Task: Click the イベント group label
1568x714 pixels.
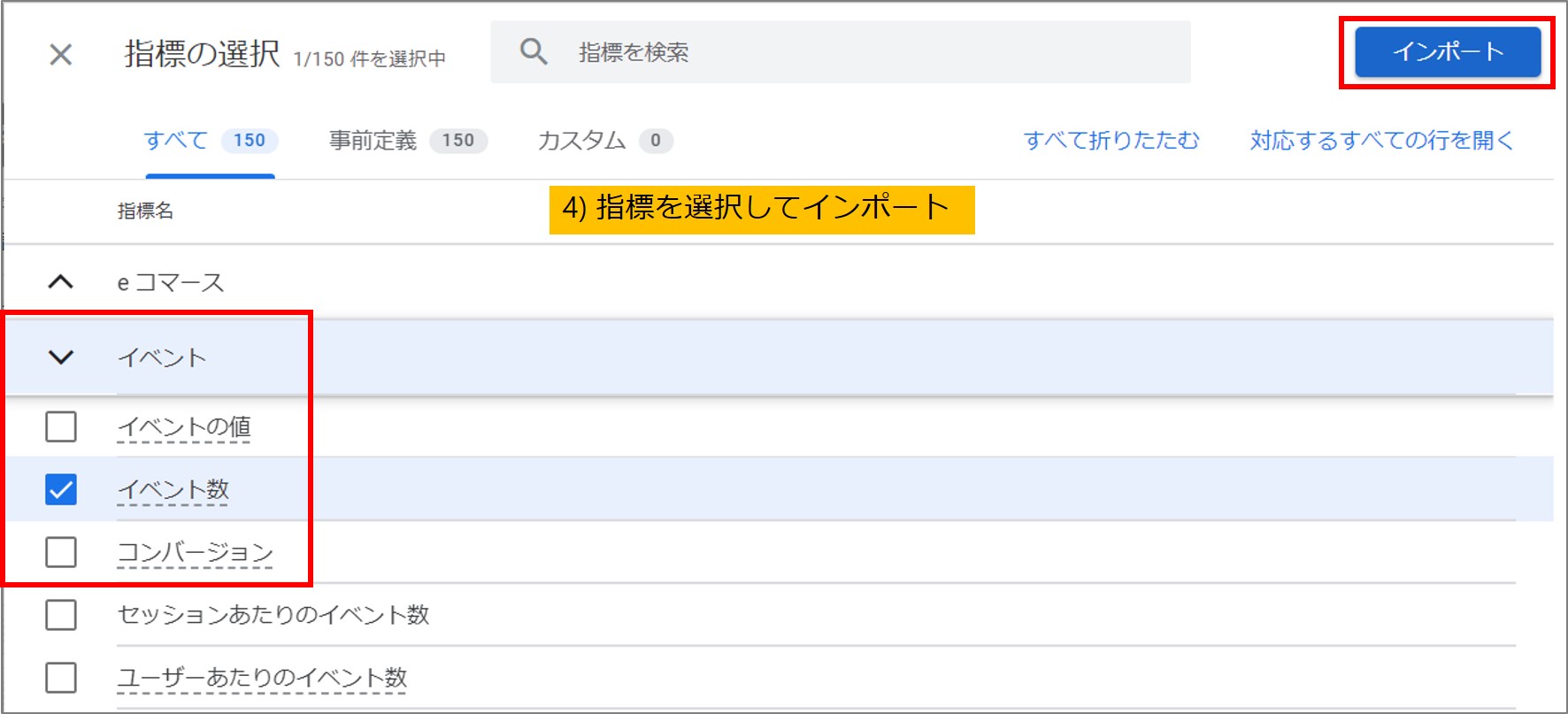Action: click(x=162, y=357)
